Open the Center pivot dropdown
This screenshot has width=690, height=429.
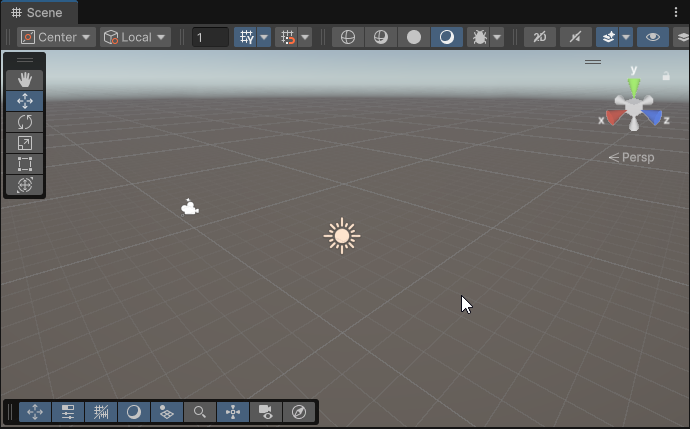(x=56, y=37)
